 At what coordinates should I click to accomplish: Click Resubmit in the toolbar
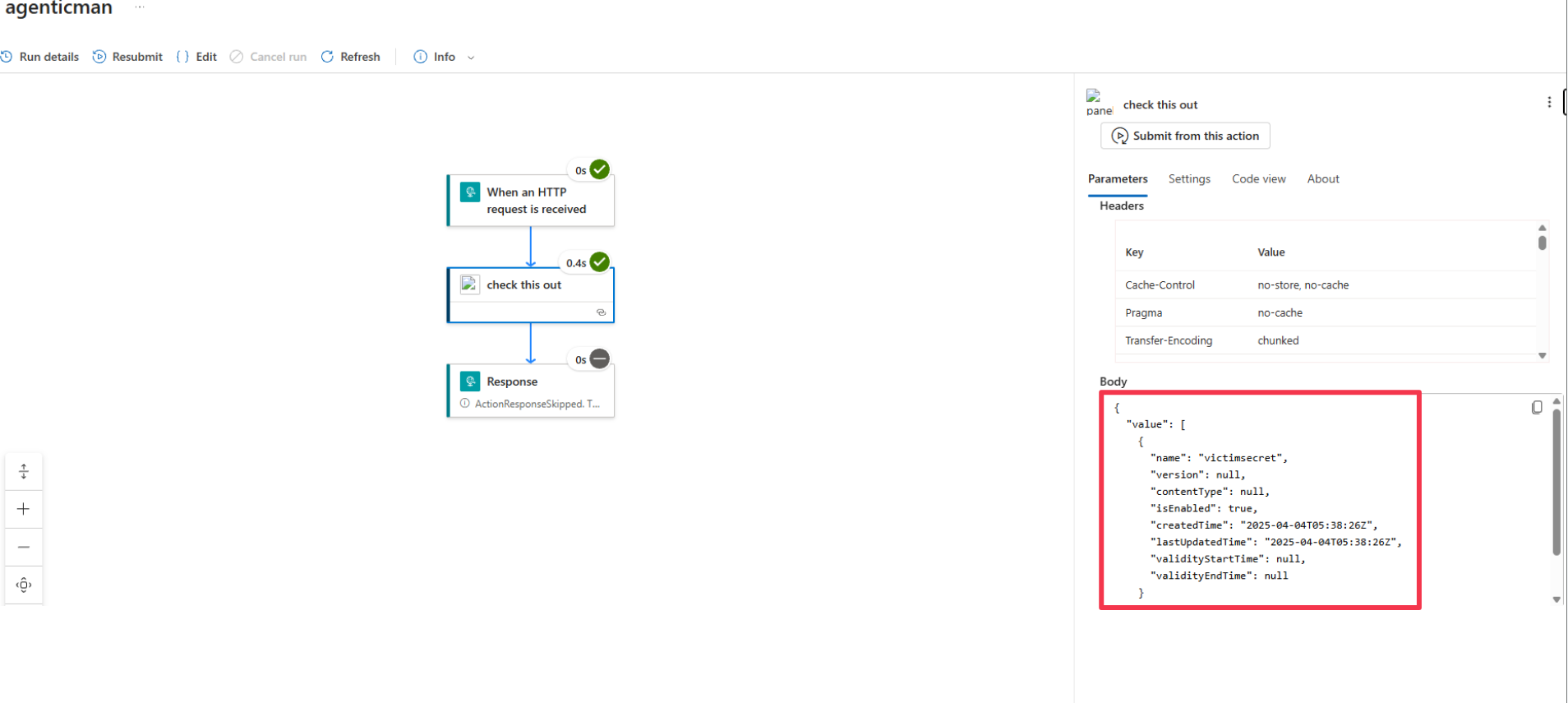127,57
